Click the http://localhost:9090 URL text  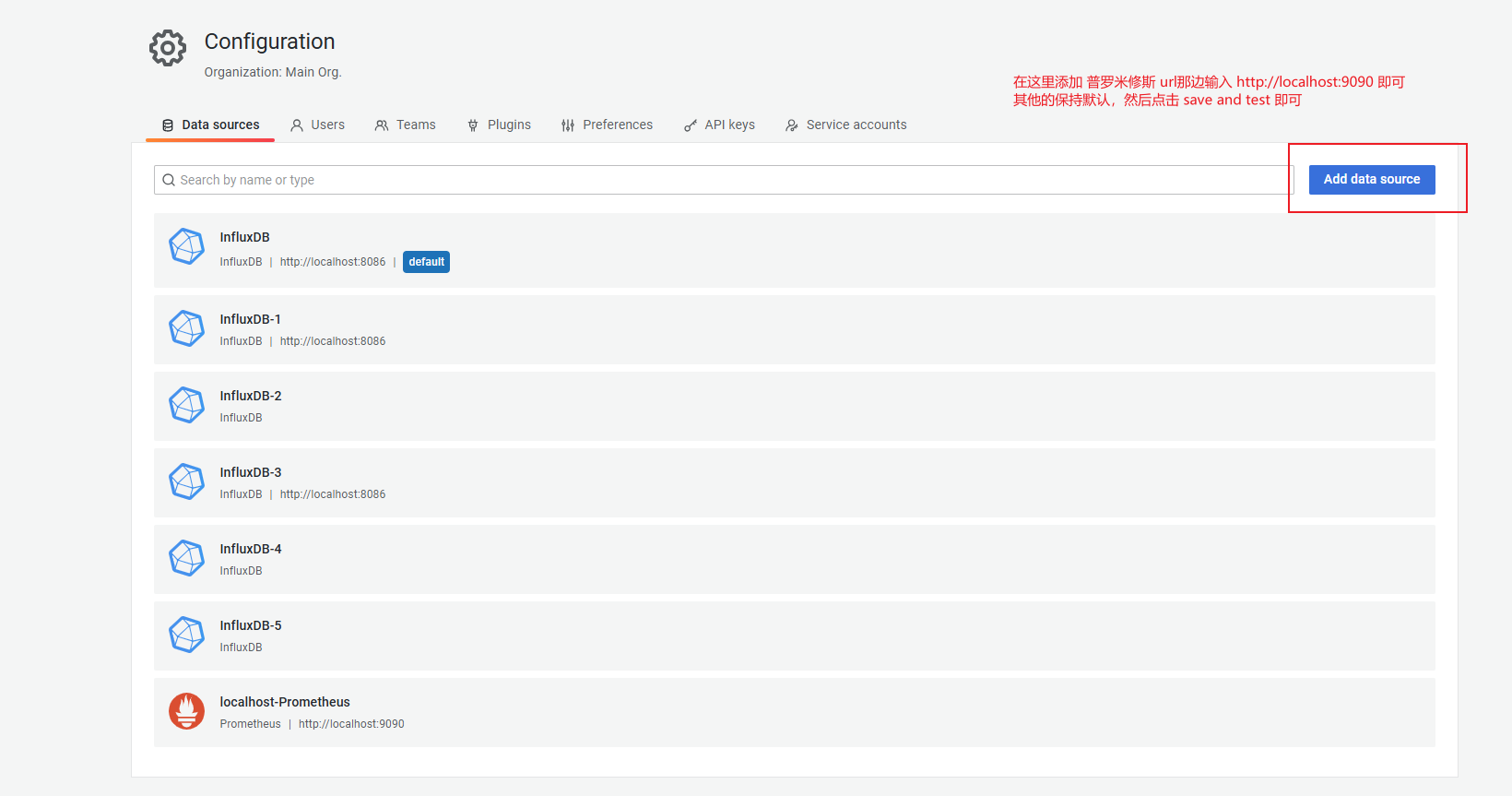point(351,724)
